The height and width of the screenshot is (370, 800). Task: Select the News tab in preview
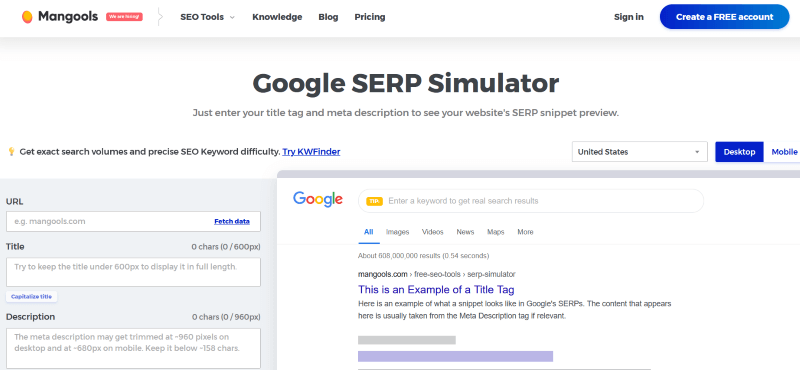(x=465, y=232)
